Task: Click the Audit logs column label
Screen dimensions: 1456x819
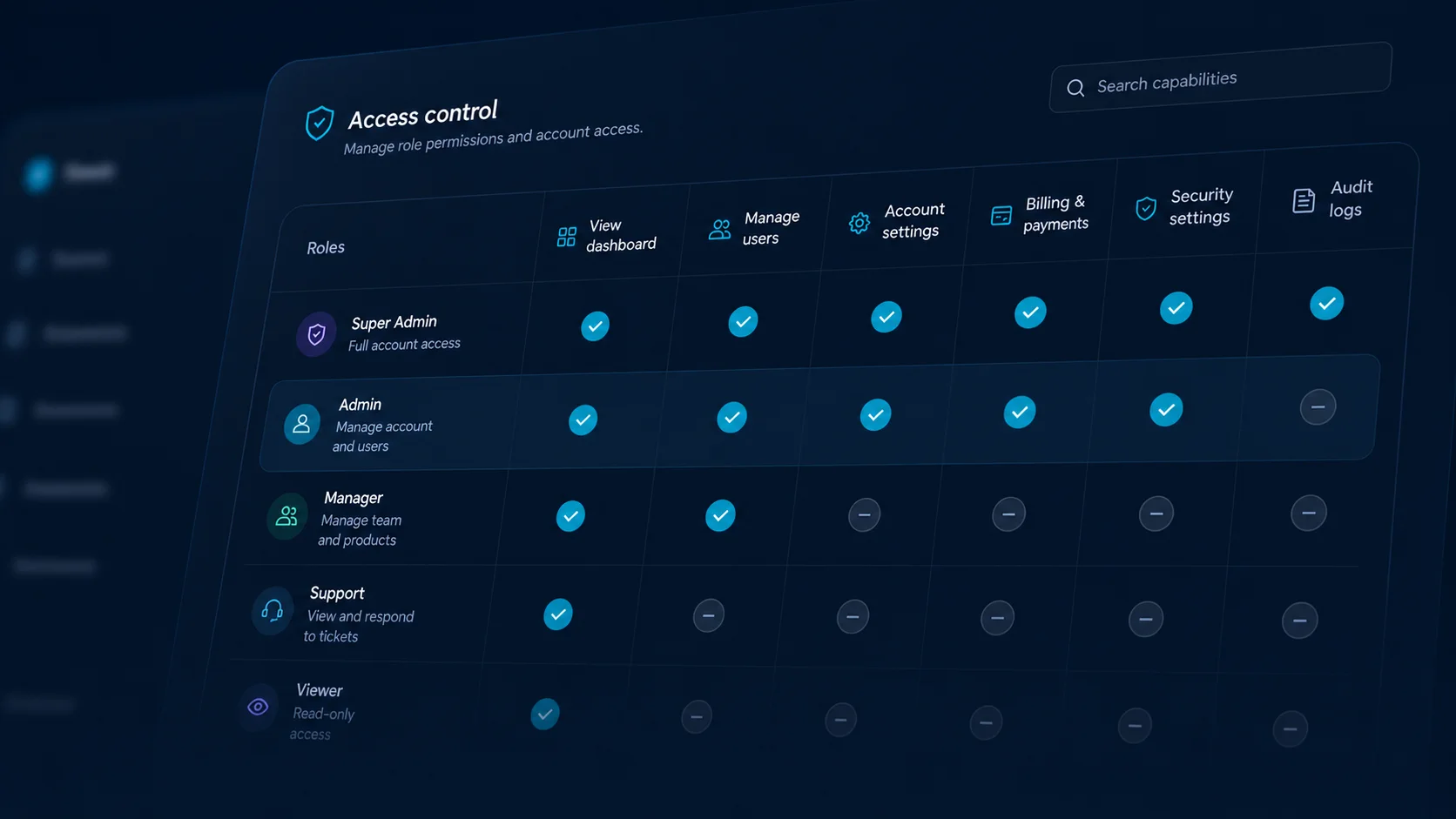Action: coord(1350,198)
